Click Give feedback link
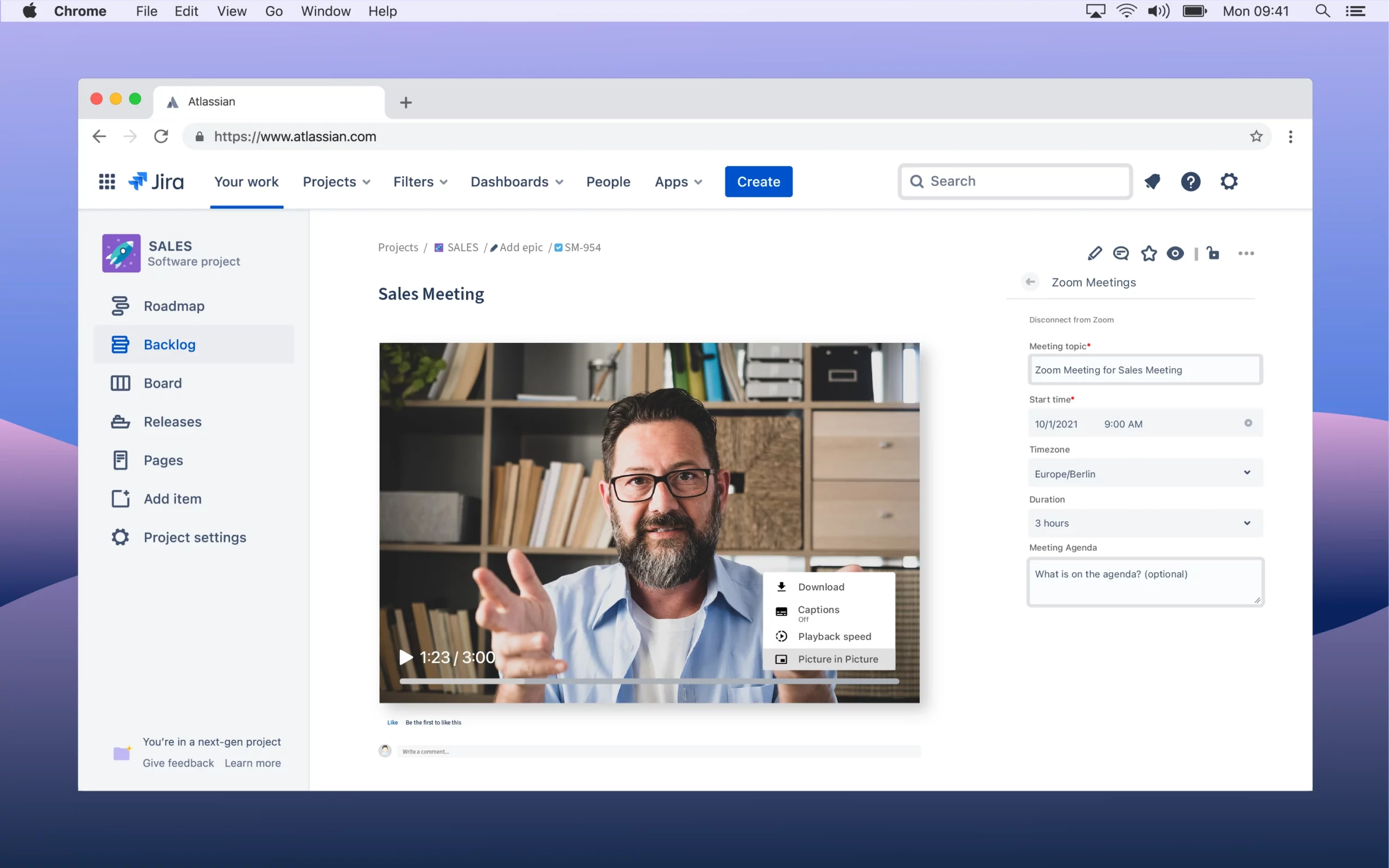The height and width of the screenshot is (868, 1389). [178, 763]
